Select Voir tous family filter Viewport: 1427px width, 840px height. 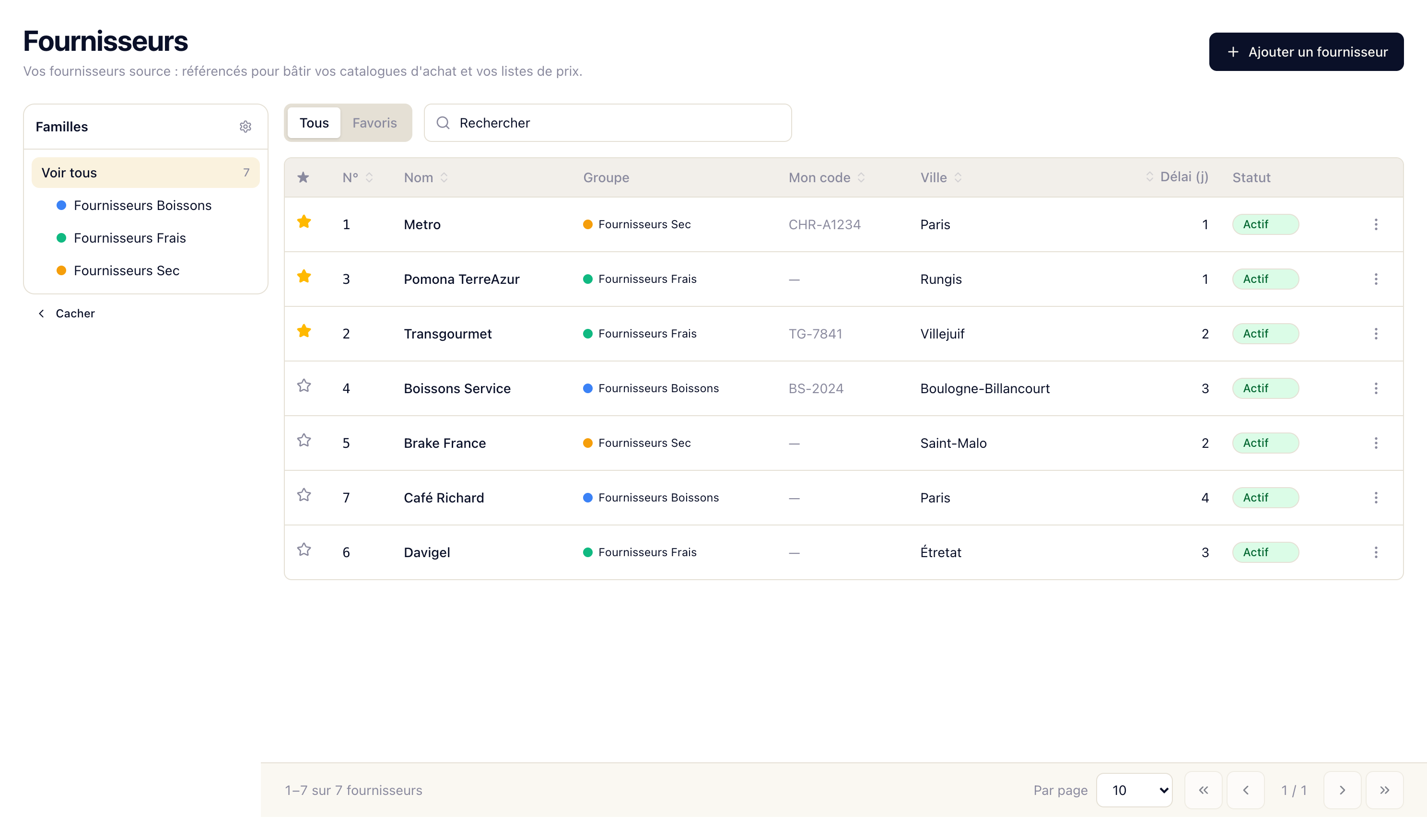(x=146, y=173)
